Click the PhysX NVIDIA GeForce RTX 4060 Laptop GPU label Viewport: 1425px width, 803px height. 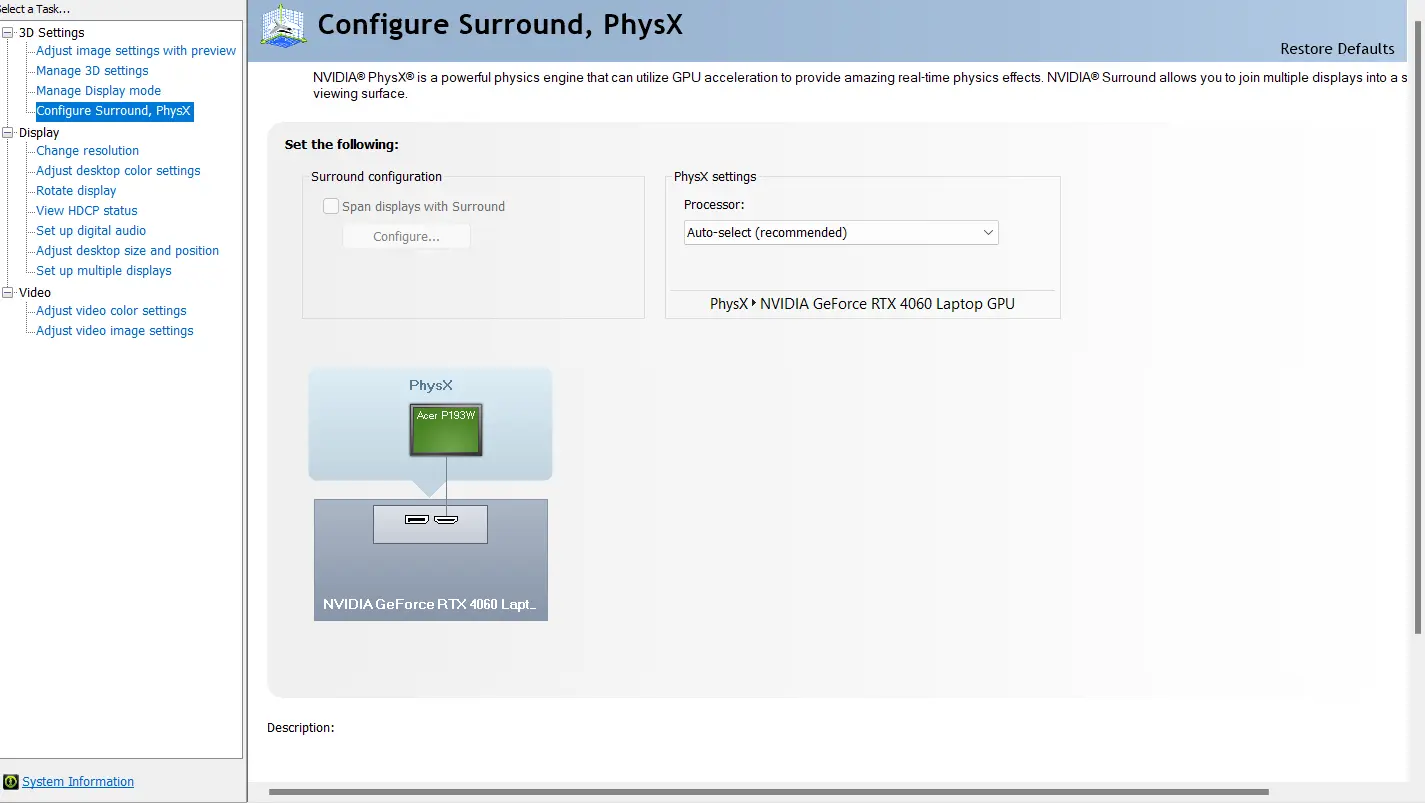pos(862,304)
